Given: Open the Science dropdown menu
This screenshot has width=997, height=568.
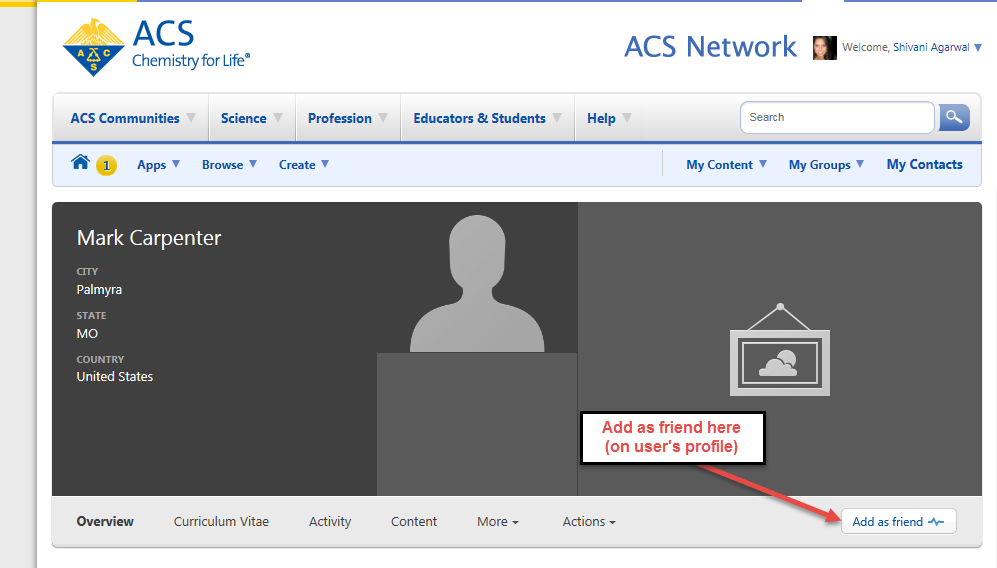Looking at the screenshot, I should click(252, 118).
